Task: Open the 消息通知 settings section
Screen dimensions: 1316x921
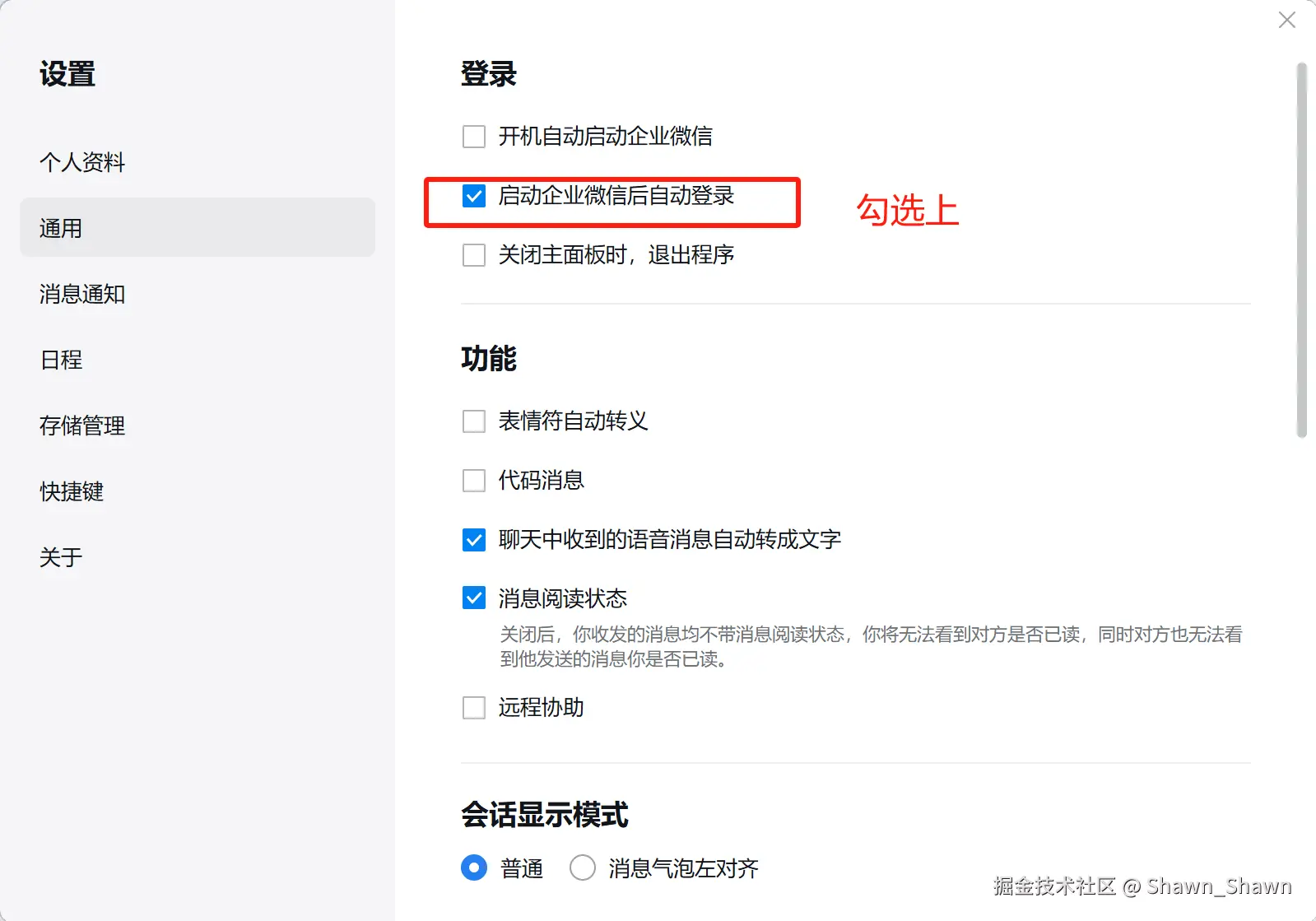Action: [x=198, y=294]
